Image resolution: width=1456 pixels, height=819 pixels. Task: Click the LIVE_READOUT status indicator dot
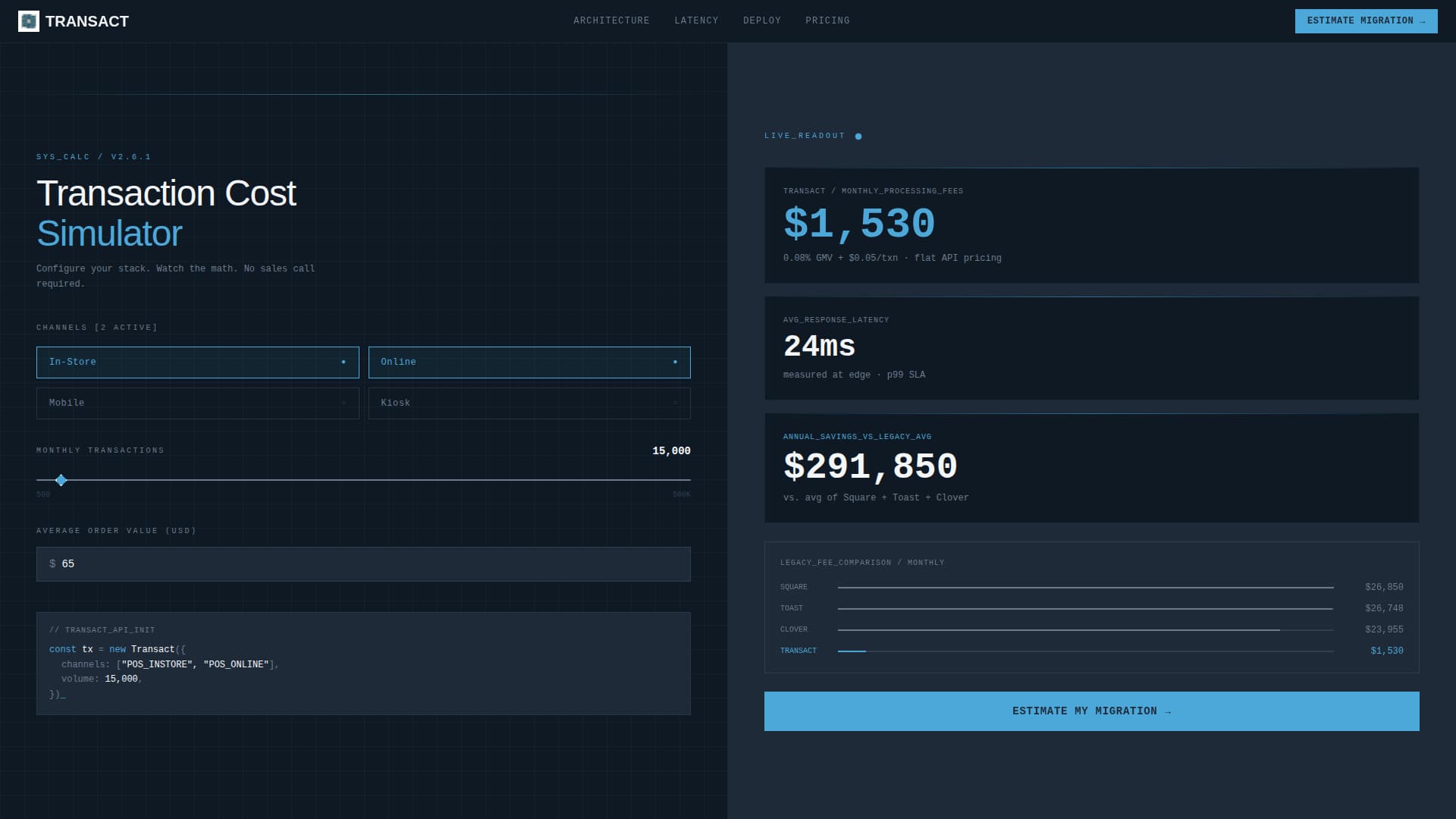(858, 136)
